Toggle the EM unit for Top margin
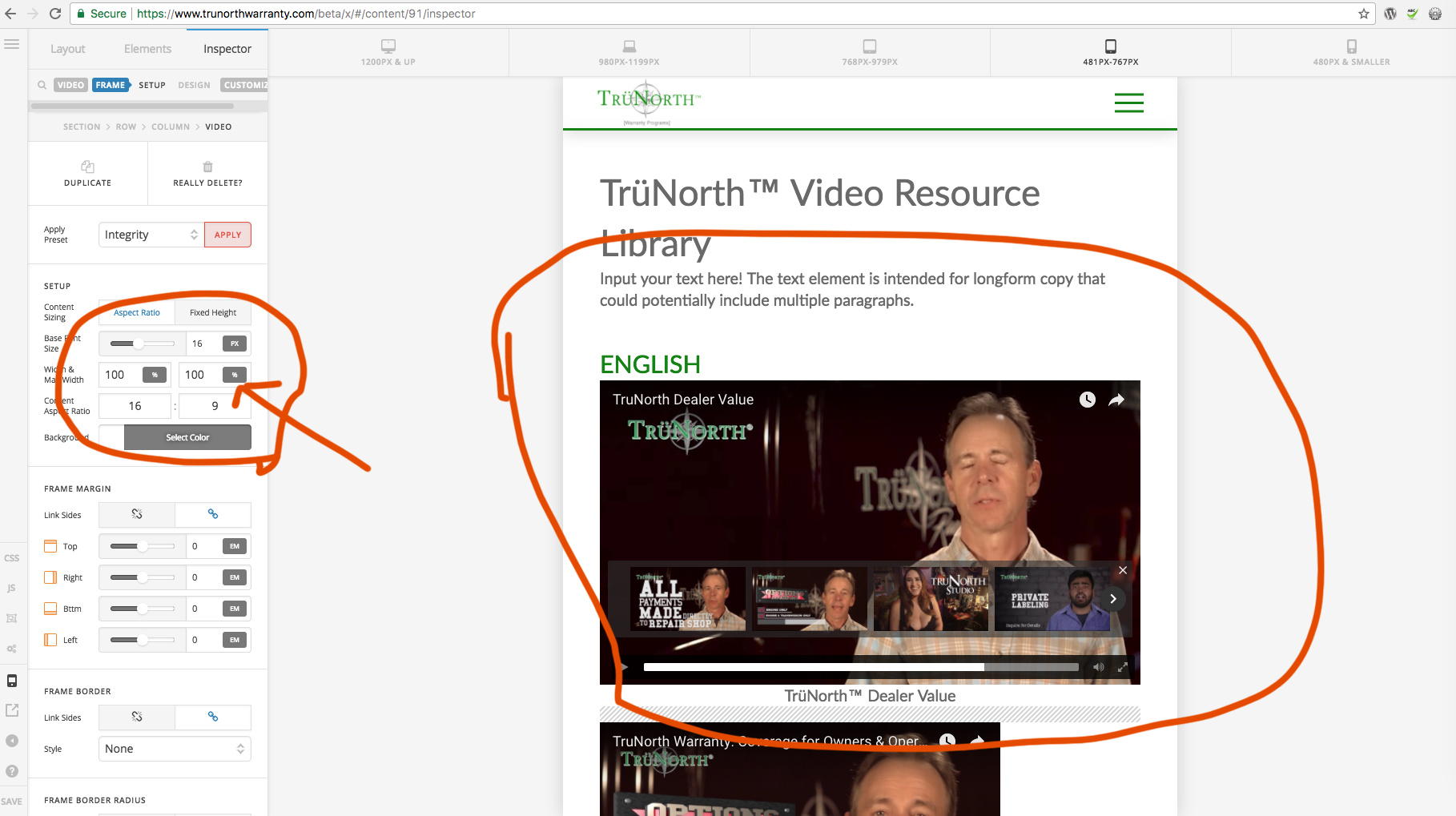This screenshot has width=1456, height=816. coord(235,546)
